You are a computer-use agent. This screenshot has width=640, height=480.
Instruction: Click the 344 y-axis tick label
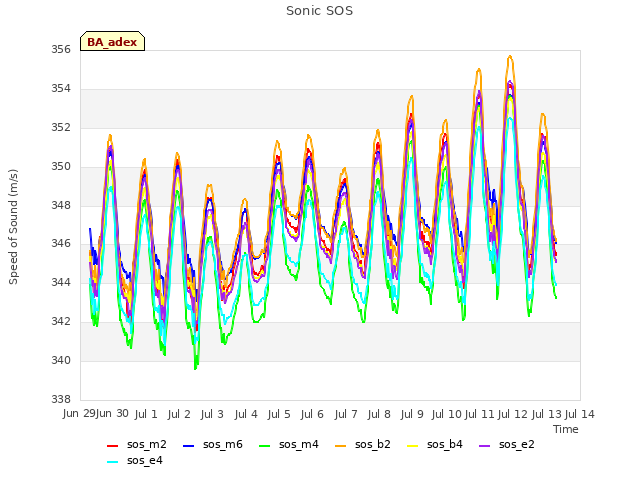pos(61,282)
